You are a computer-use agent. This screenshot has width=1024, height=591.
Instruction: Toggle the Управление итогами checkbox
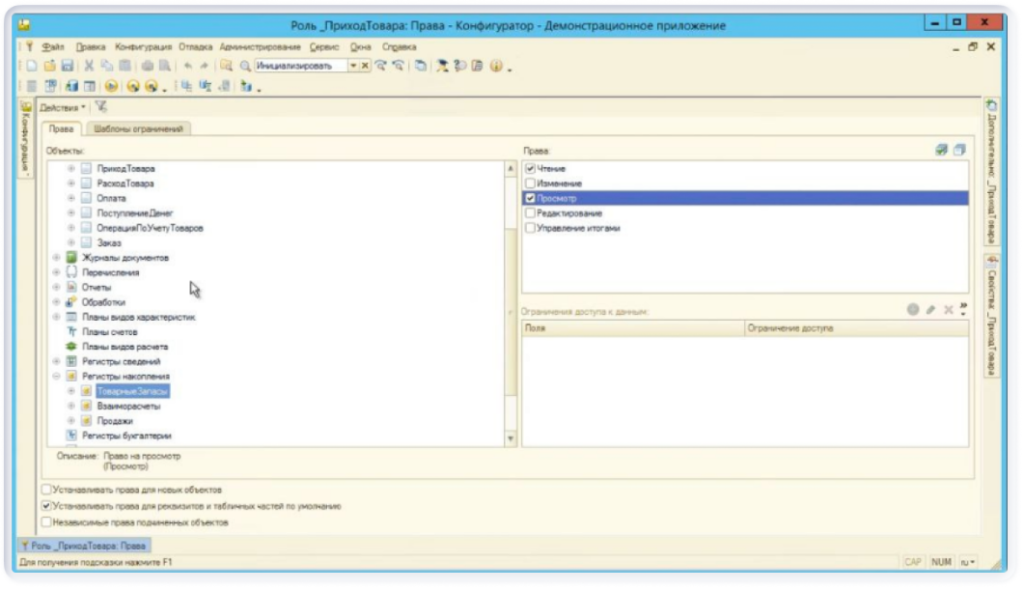click(531, 228)
